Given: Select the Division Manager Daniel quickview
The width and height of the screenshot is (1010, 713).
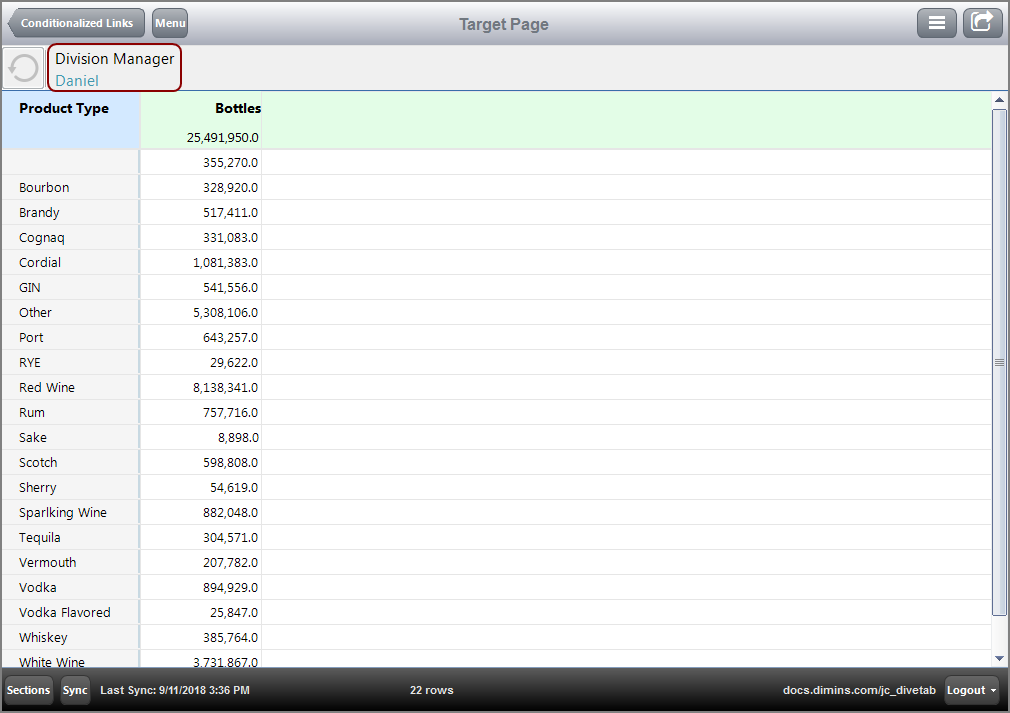Looking at the screenshot, I should (114, 69).
